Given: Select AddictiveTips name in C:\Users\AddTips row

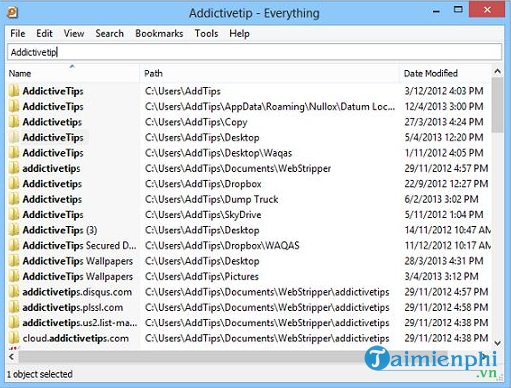Looking at the screenshot, I should (x=53, y=91).
